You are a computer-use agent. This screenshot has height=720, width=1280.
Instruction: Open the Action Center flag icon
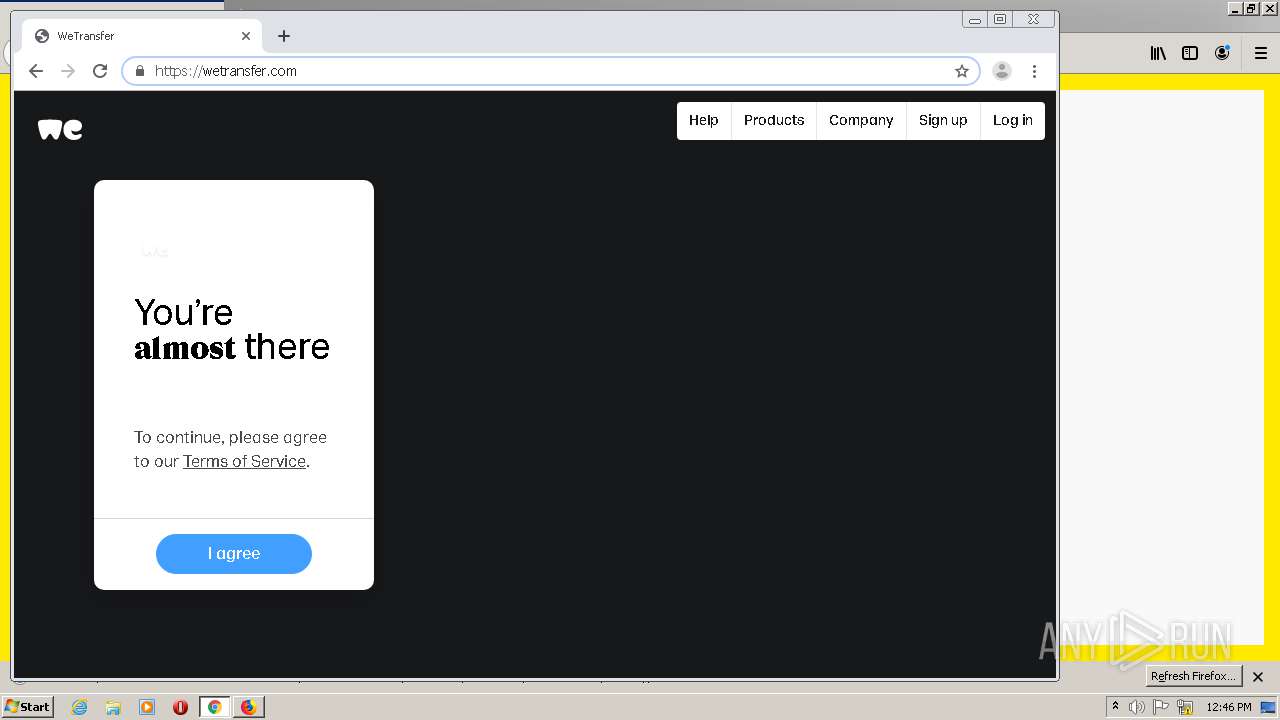point(1161,707)
